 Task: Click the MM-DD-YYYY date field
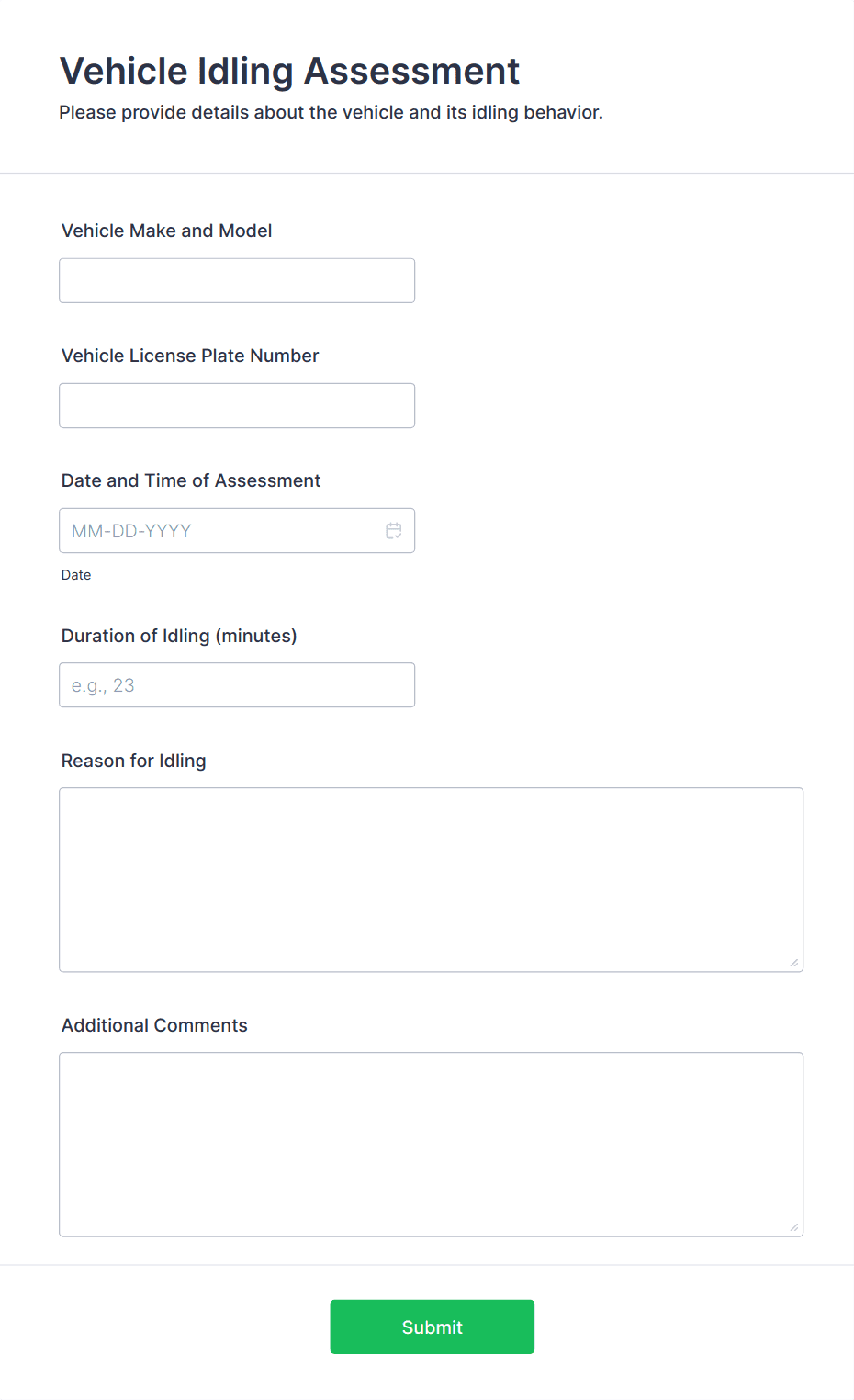[x=220, y=531]
